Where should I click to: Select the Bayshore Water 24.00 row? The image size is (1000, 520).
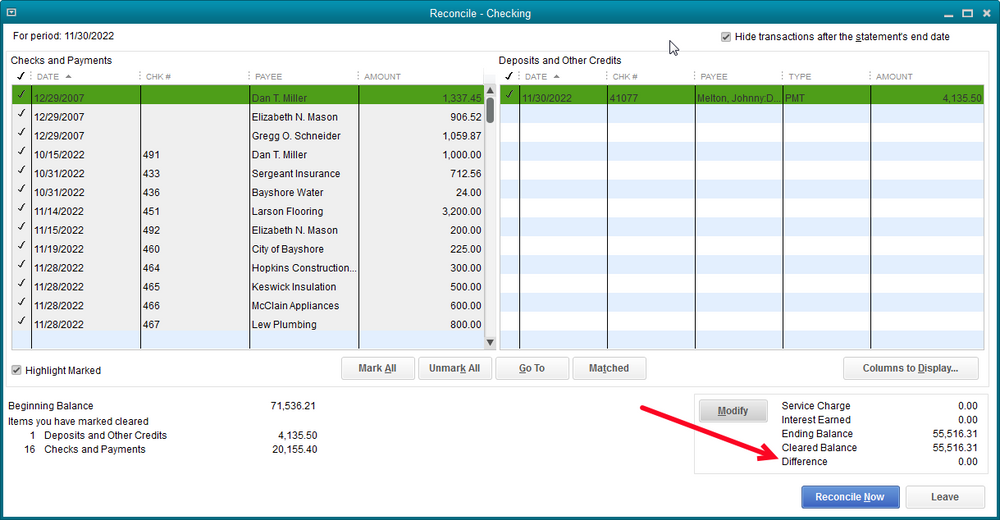pyautogui.click(x=248, y=192)
